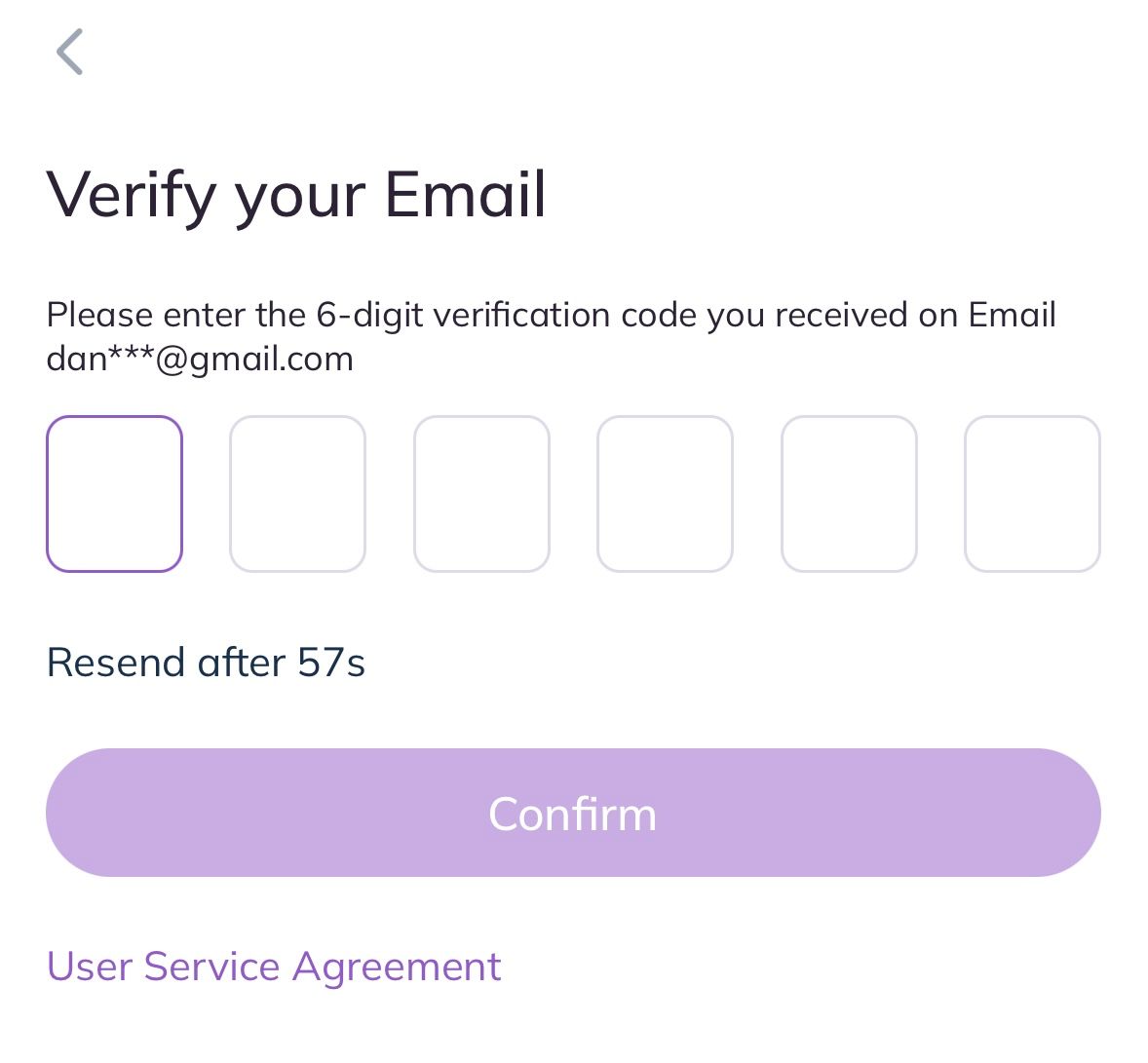The image size is (1148, 1063).
Task: Tap the masked email dan***@gmail.com
Action: 200,359
